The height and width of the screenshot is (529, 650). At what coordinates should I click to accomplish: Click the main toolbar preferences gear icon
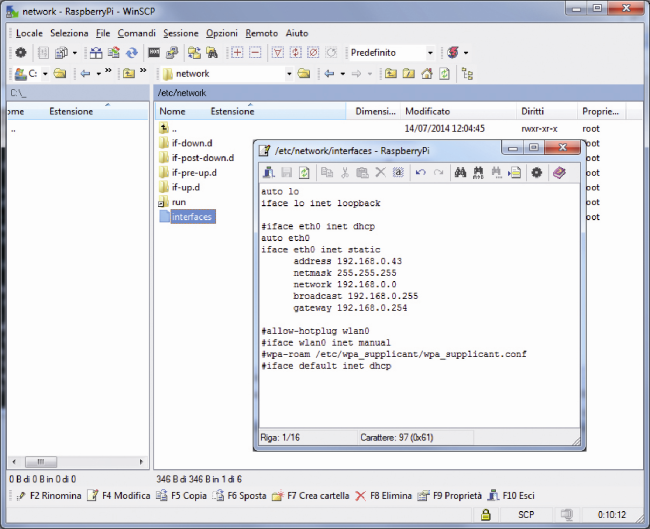20,52
